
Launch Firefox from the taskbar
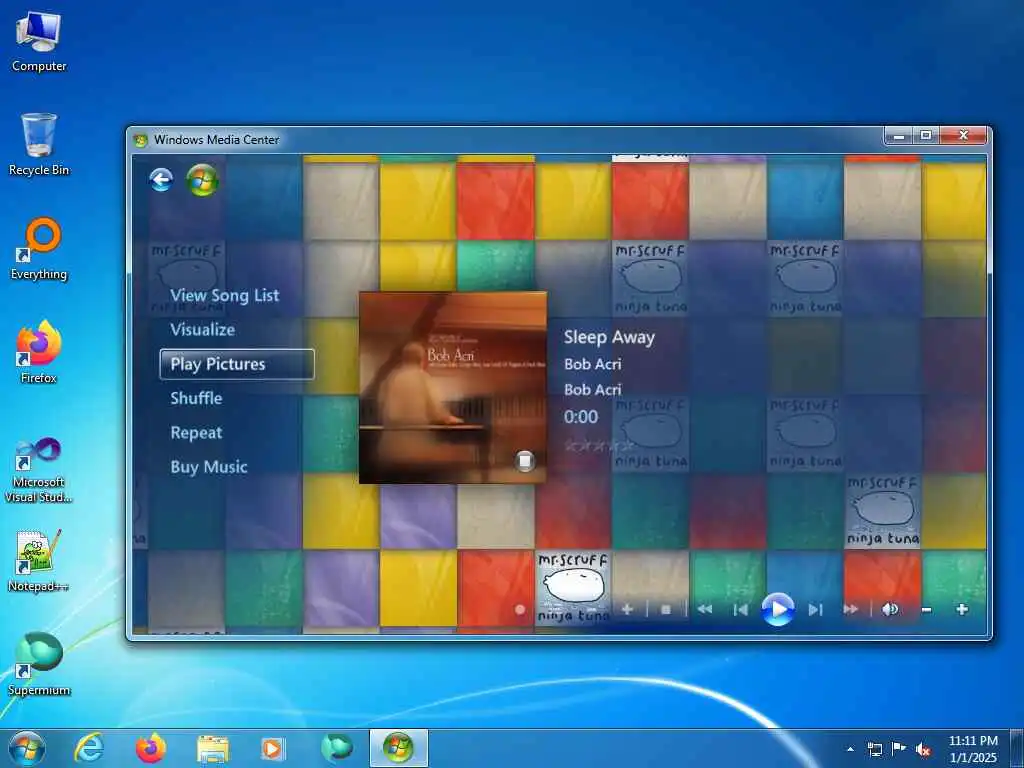151,748
